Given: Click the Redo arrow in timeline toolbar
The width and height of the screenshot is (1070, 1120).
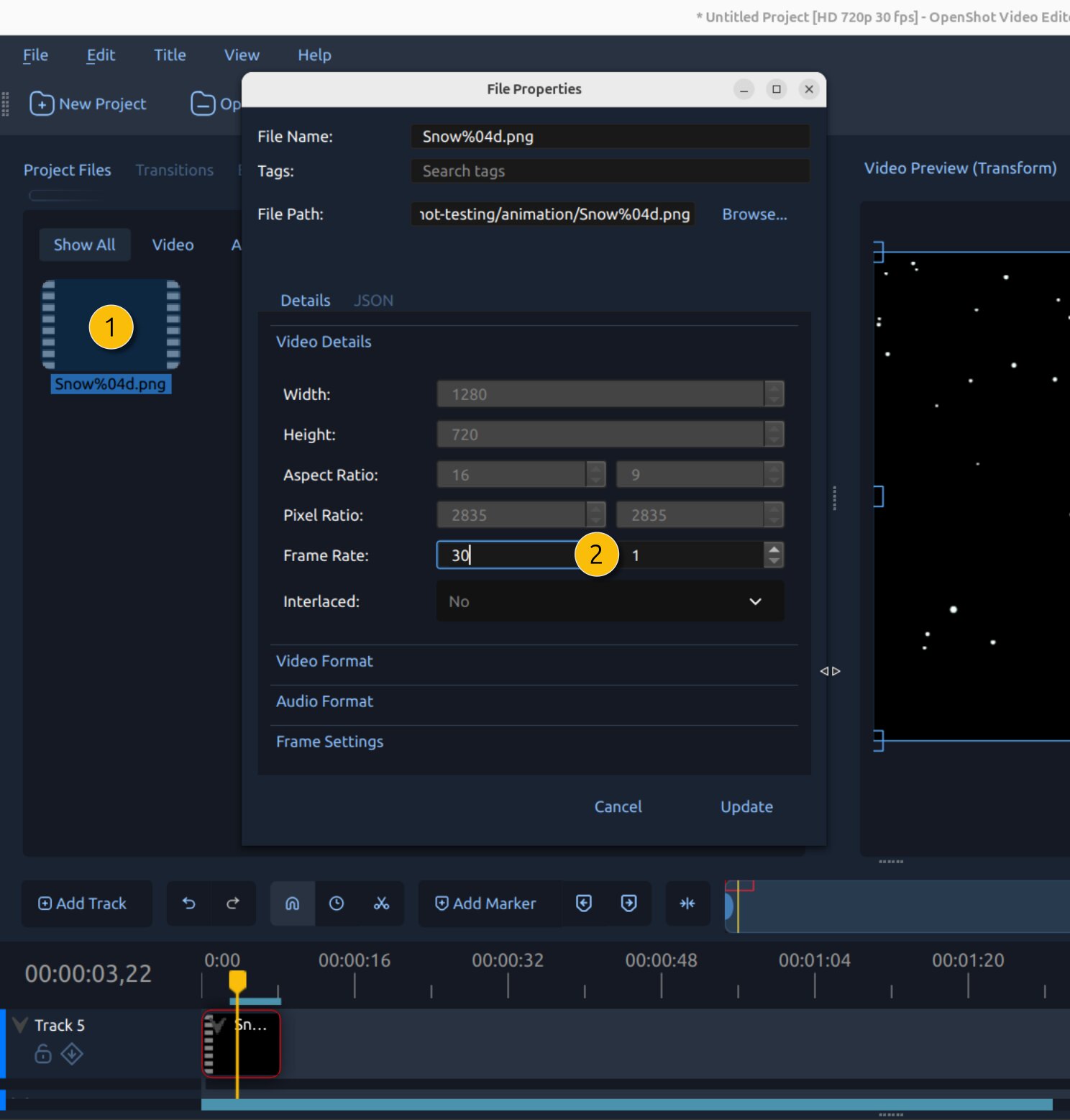Looking at the screenshot, I should [x=233, y=903].
